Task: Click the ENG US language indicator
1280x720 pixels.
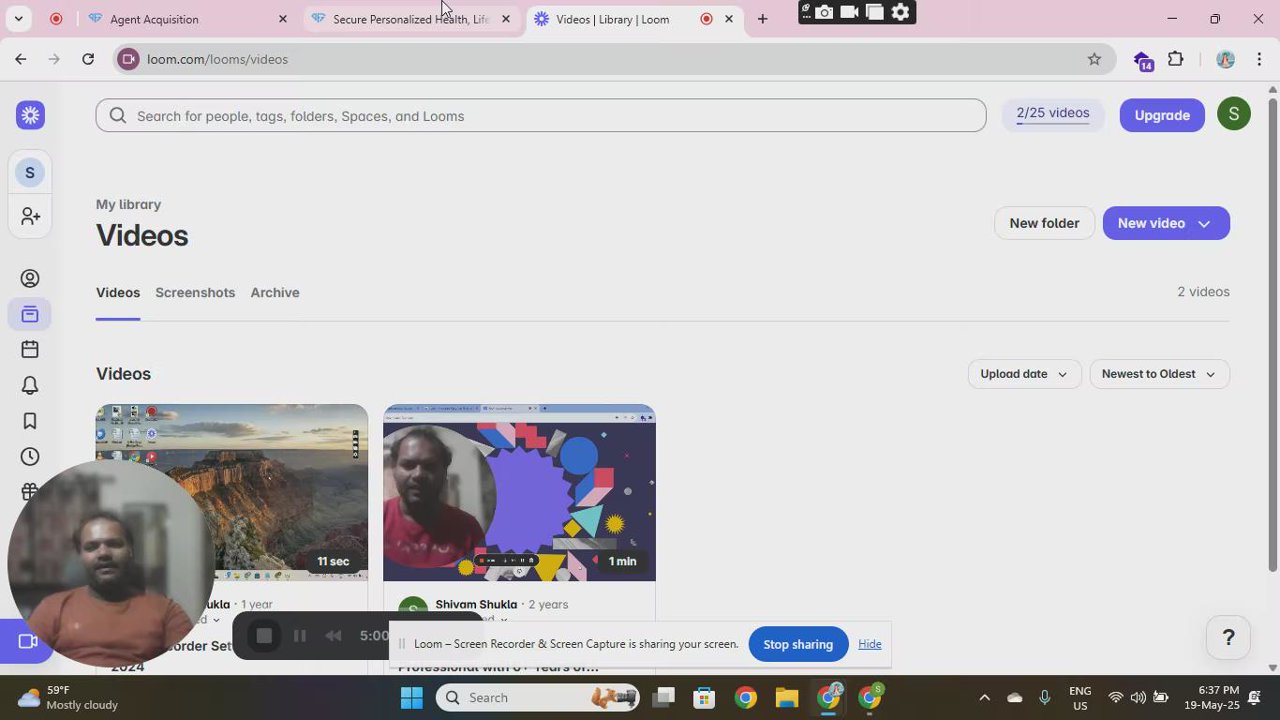Action: (1080, 697)
